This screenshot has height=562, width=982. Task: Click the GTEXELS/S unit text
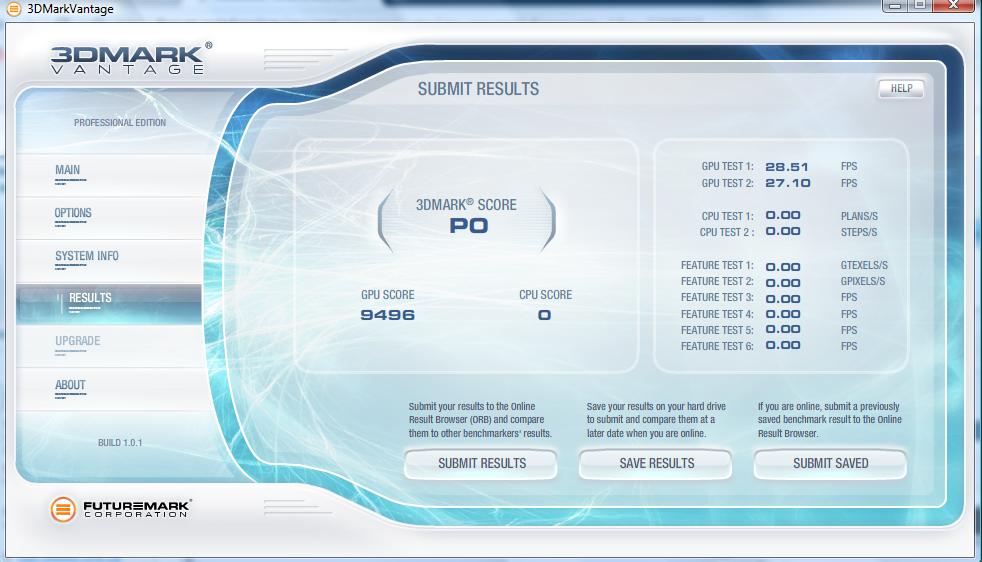[x=864, y=266]
